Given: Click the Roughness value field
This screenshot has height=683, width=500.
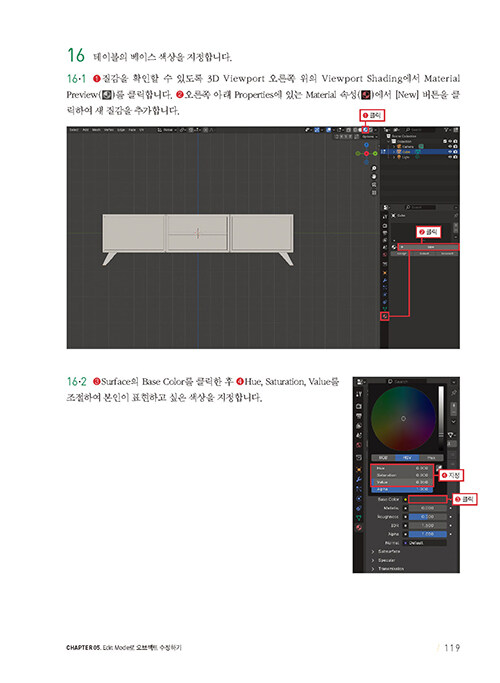Looking at the screenshot, I should tap(428, 517).
